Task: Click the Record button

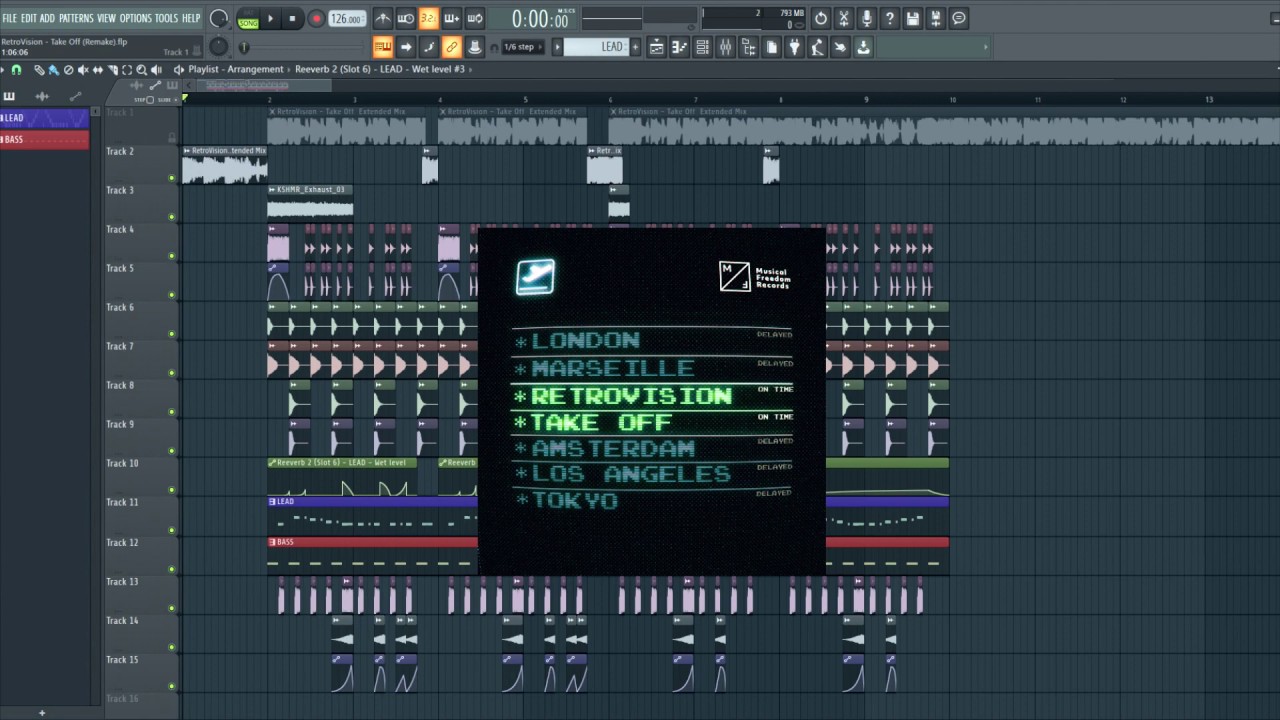Action: coord(316,19)
